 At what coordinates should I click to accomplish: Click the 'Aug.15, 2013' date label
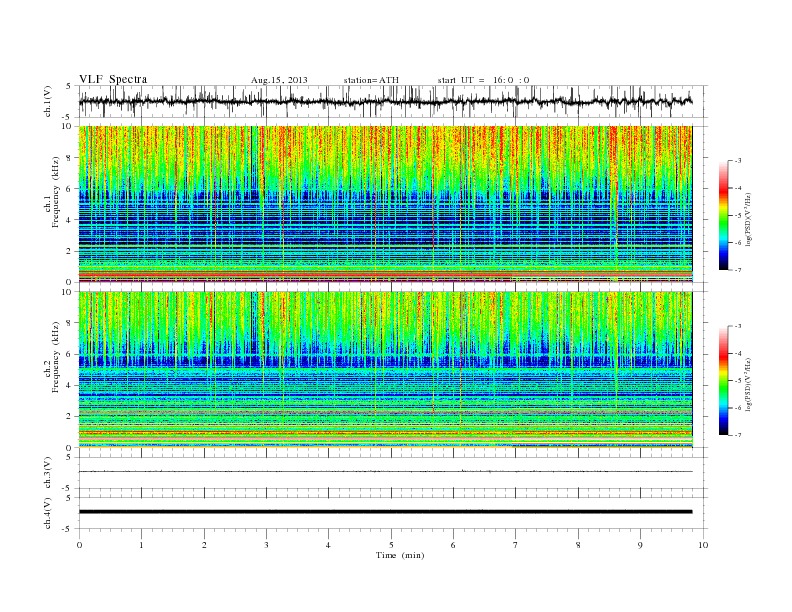coord(279,80)
